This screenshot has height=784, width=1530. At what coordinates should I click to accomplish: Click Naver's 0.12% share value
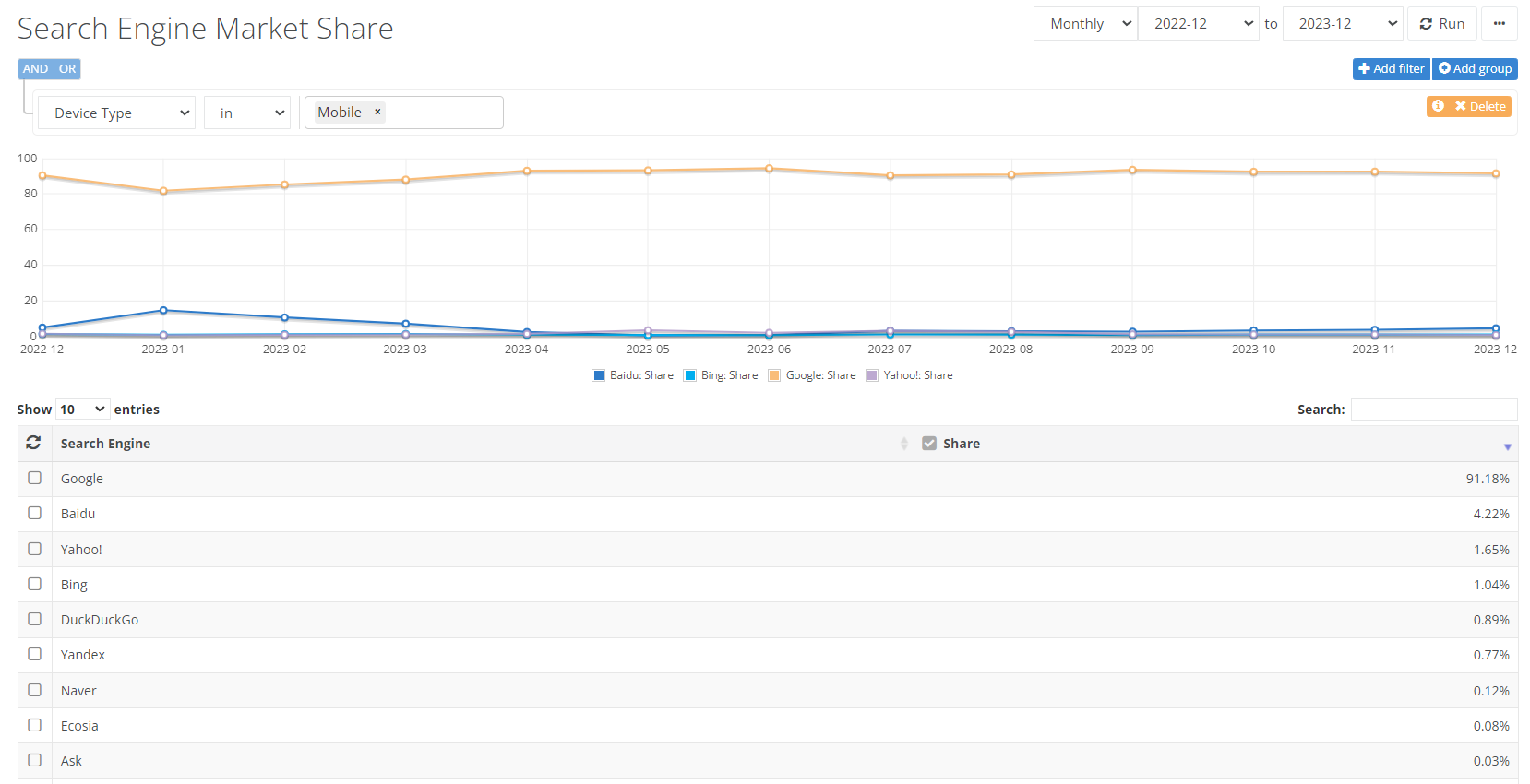1491,691
